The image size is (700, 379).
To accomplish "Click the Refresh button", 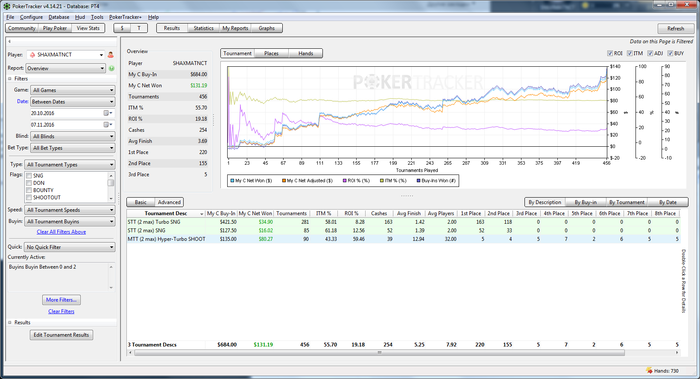I will (x=675, y=28).
